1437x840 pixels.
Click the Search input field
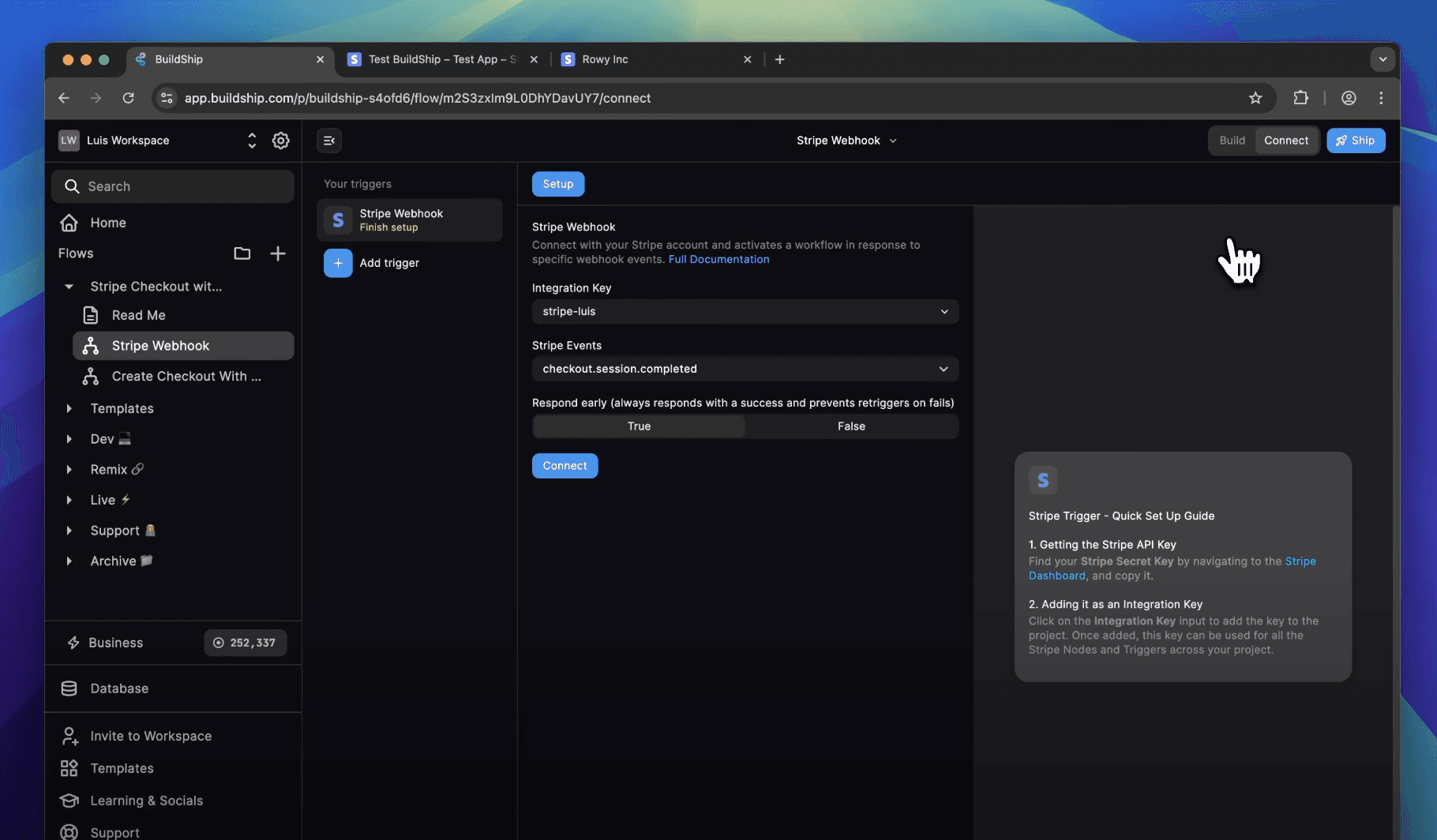click(x=173, y=186)
